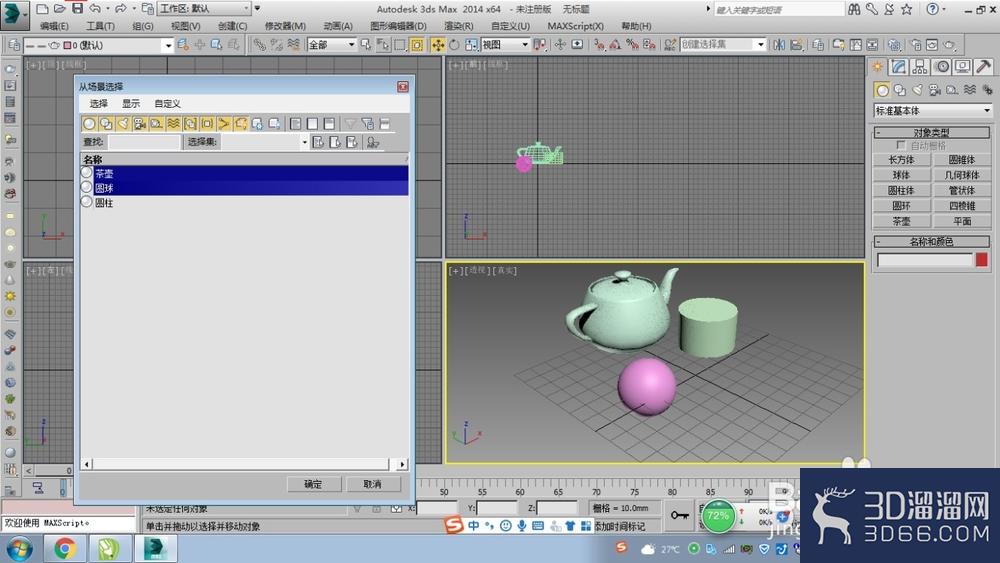Image resolution: width=1000 pixels, height=563 pixels.
Task: Open the 标准基本体 dropdown
Action: (933, 110)
